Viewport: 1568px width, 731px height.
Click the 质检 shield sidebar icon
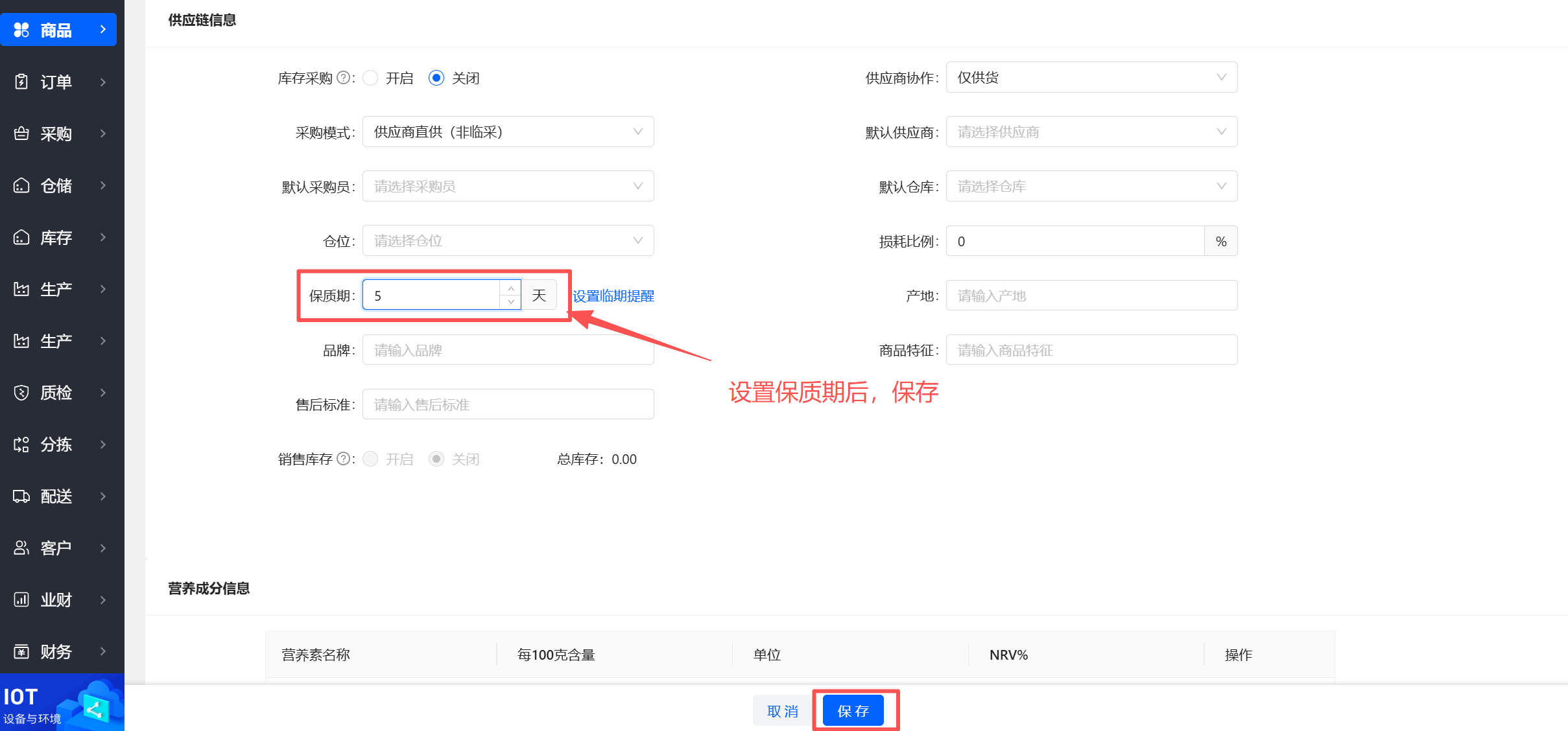21,393
